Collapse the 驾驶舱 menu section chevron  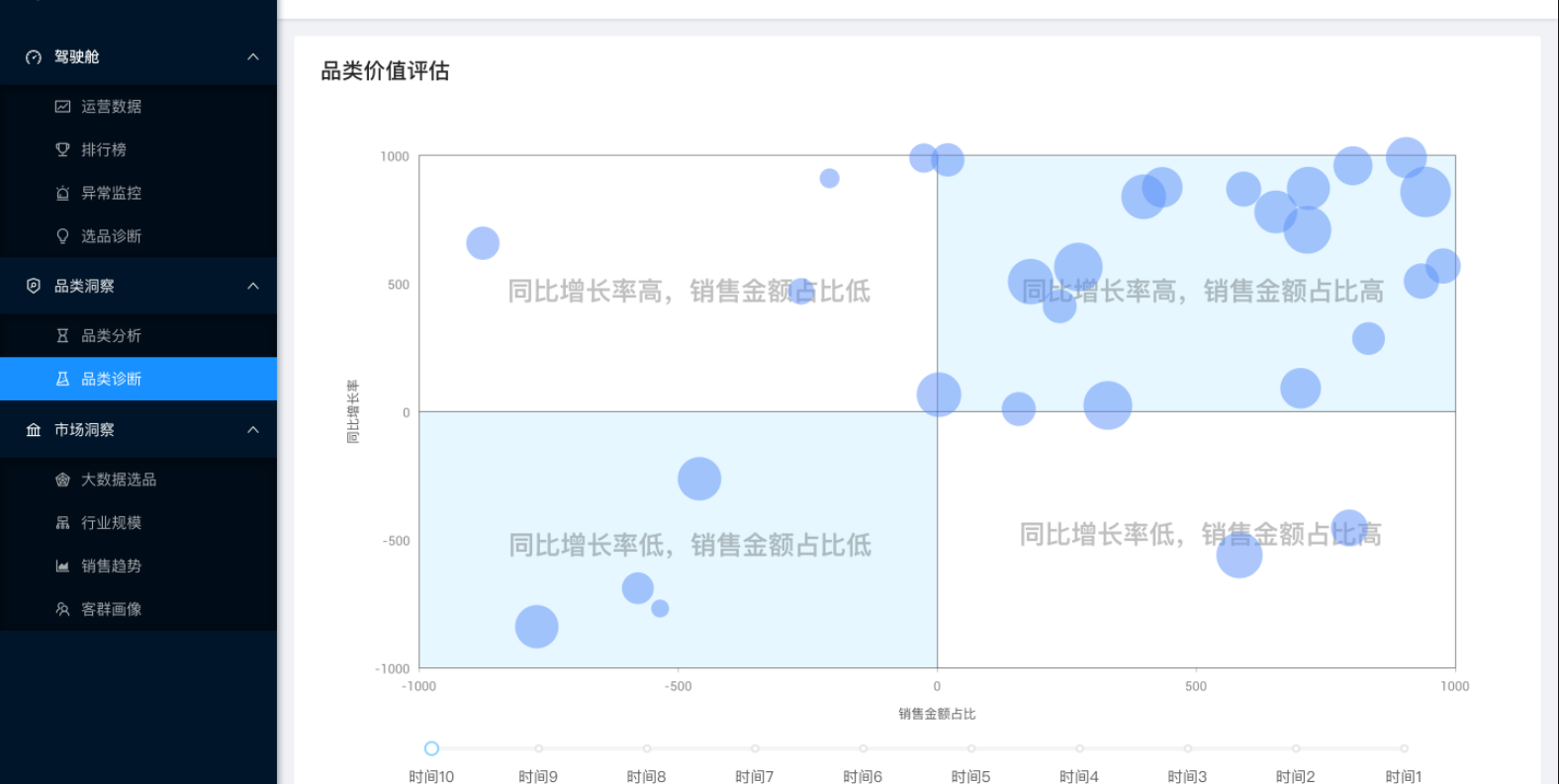click(253, 57)
